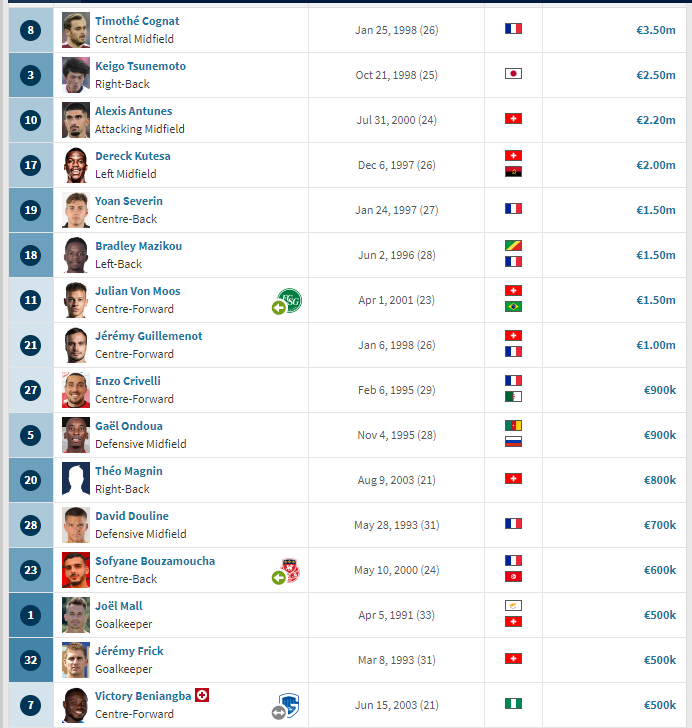Click the Brazil flag in Julian Von Moos's row
692x728 pixels.
click(513, 307)
